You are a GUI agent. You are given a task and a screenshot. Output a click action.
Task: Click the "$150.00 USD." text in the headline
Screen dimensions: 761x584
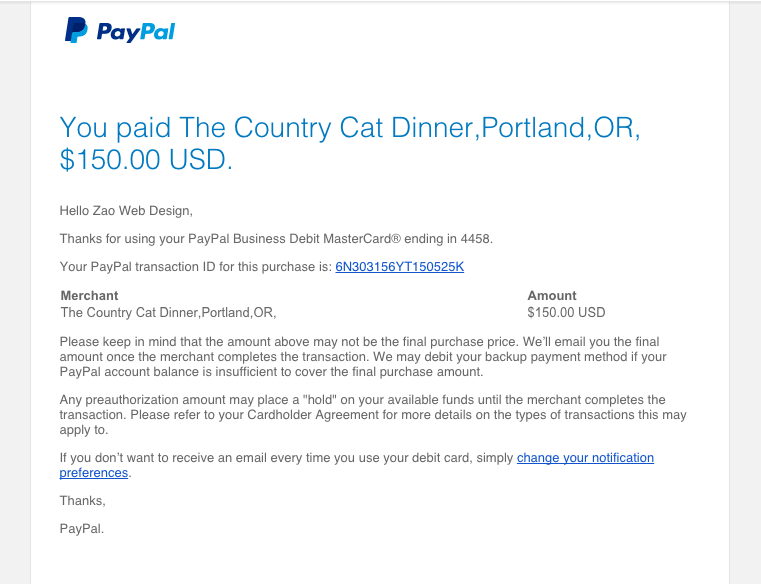[146, 160]
